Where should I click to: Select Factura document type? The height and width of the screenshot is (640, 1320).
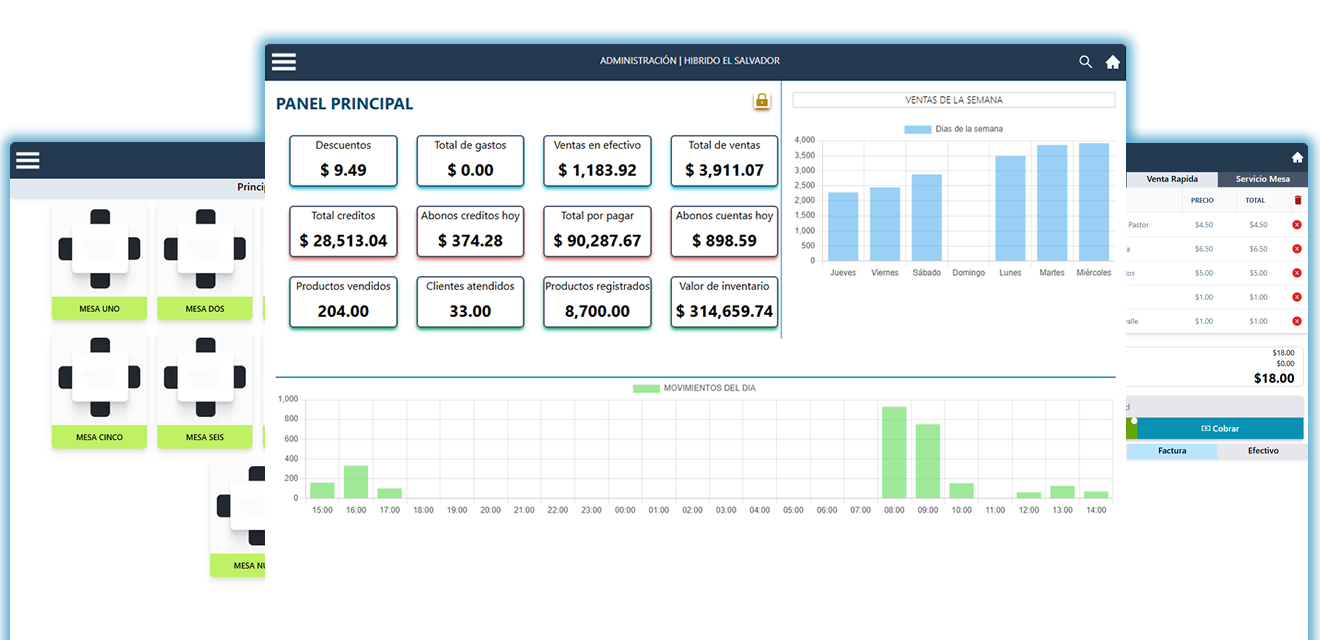click(x=1171, y=451)
